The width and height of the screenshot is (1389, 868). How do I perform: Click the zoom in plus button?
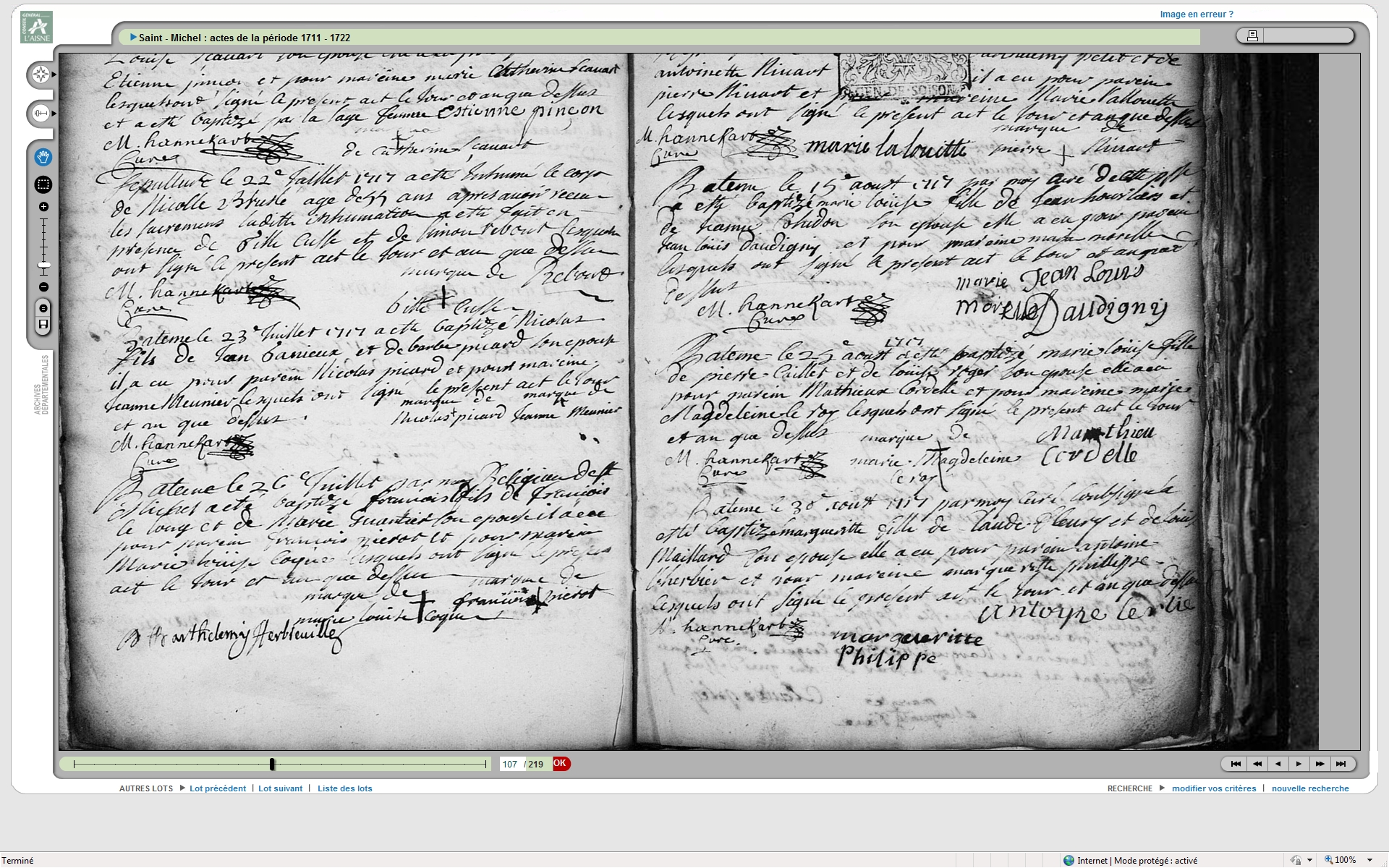click(x=43, y=207)
